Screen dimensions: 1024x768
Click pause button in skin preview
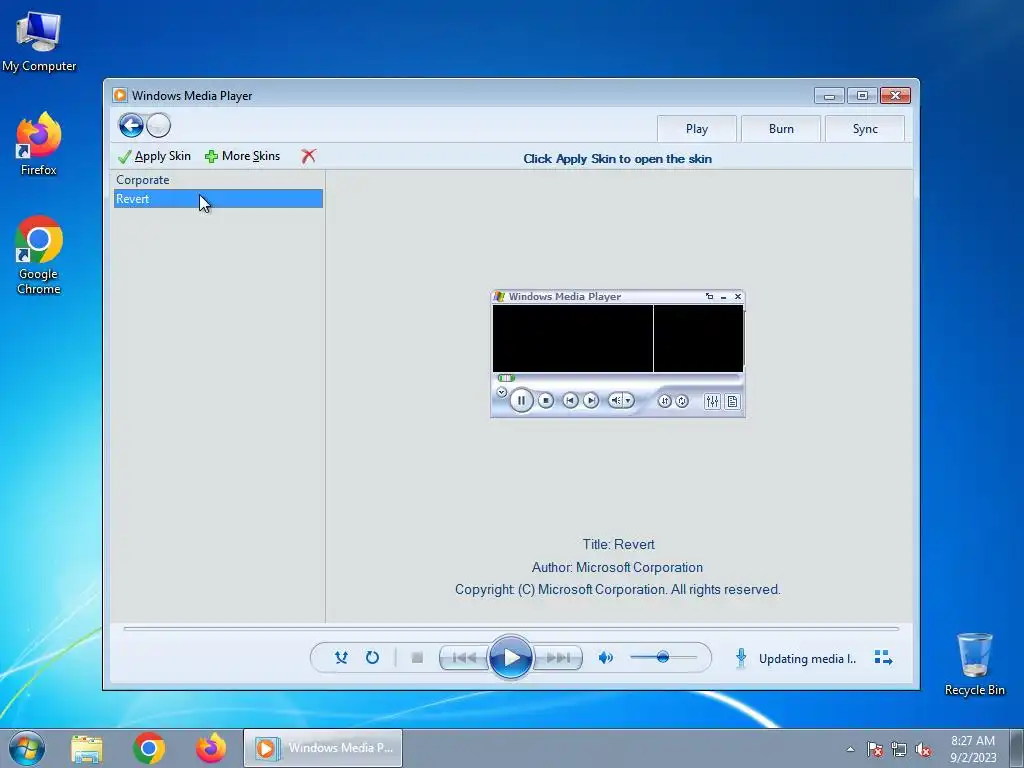[521, 400]
